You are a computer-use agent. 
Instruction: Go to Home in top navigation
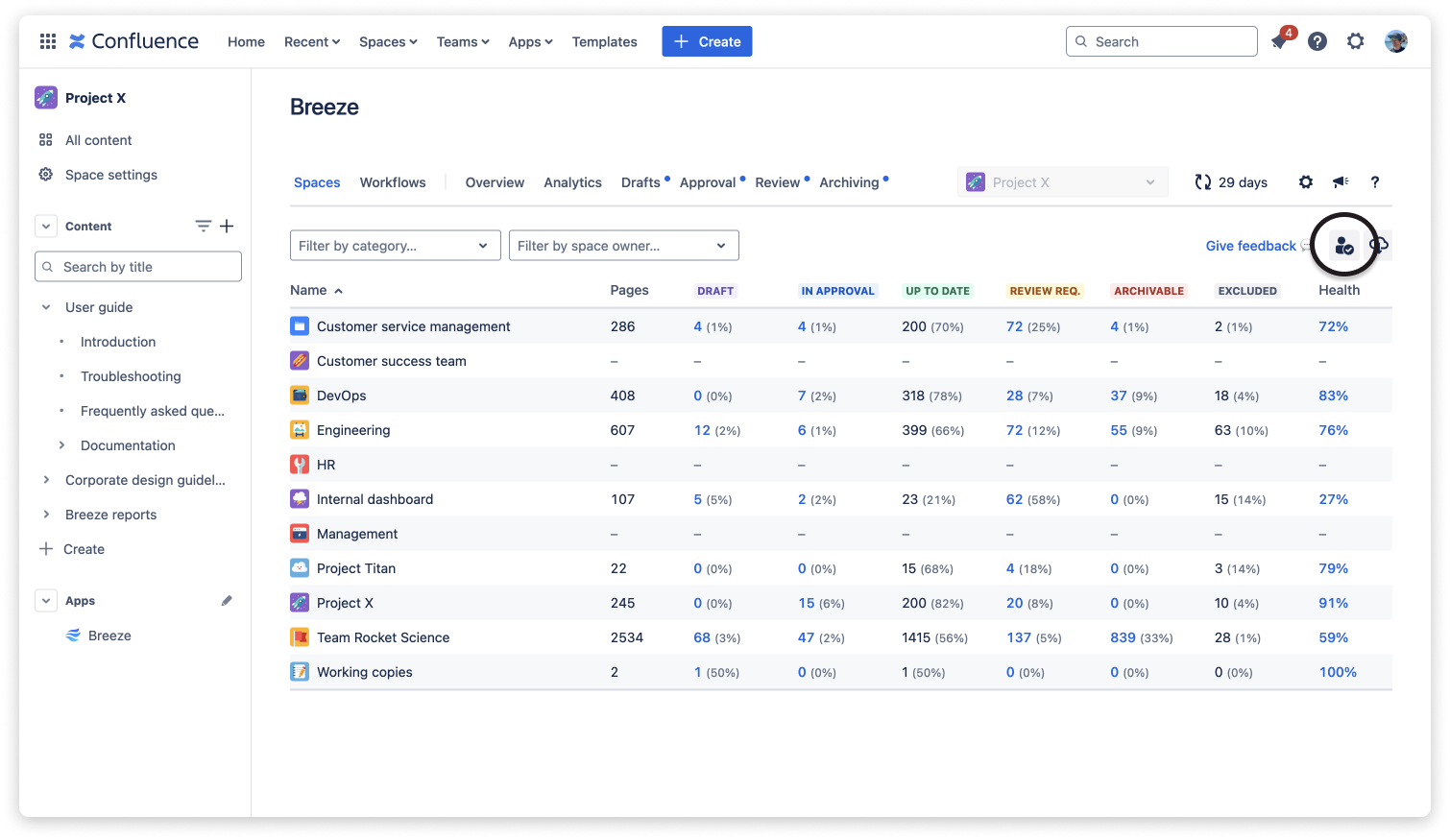click(x=246, y=42)
